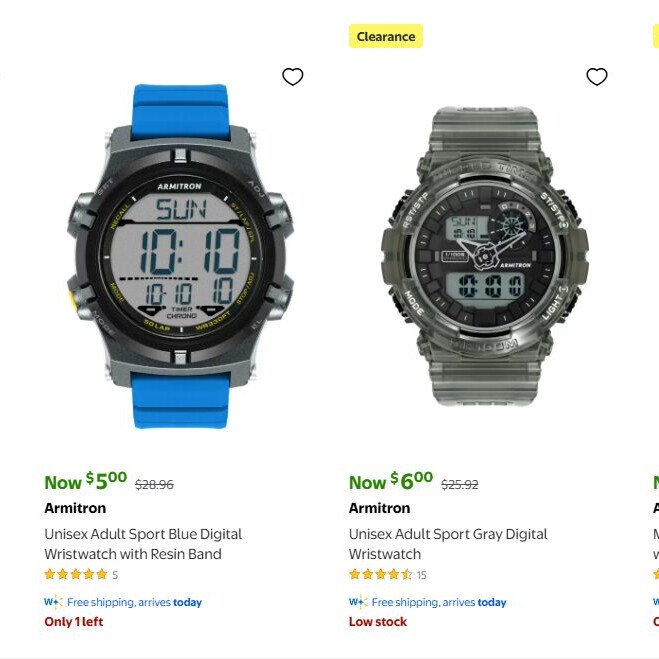Open the blue digital wristwatch product image

click(x=180, y=256)
